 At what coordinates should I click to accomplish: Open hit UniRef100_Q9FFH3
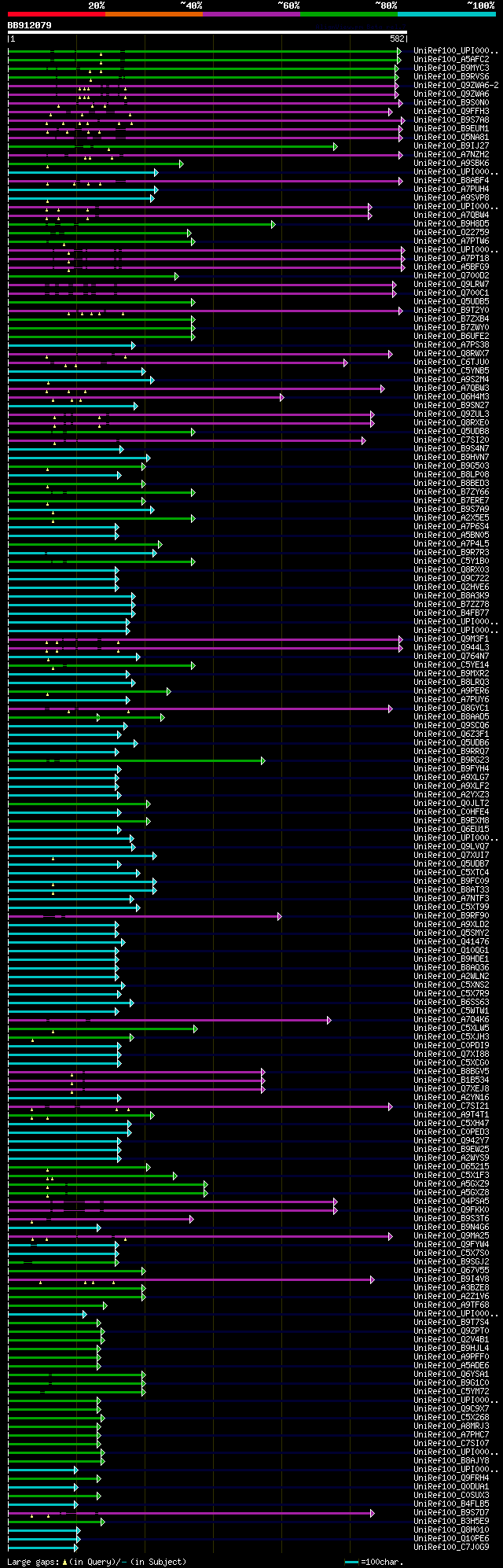[451, 111]
